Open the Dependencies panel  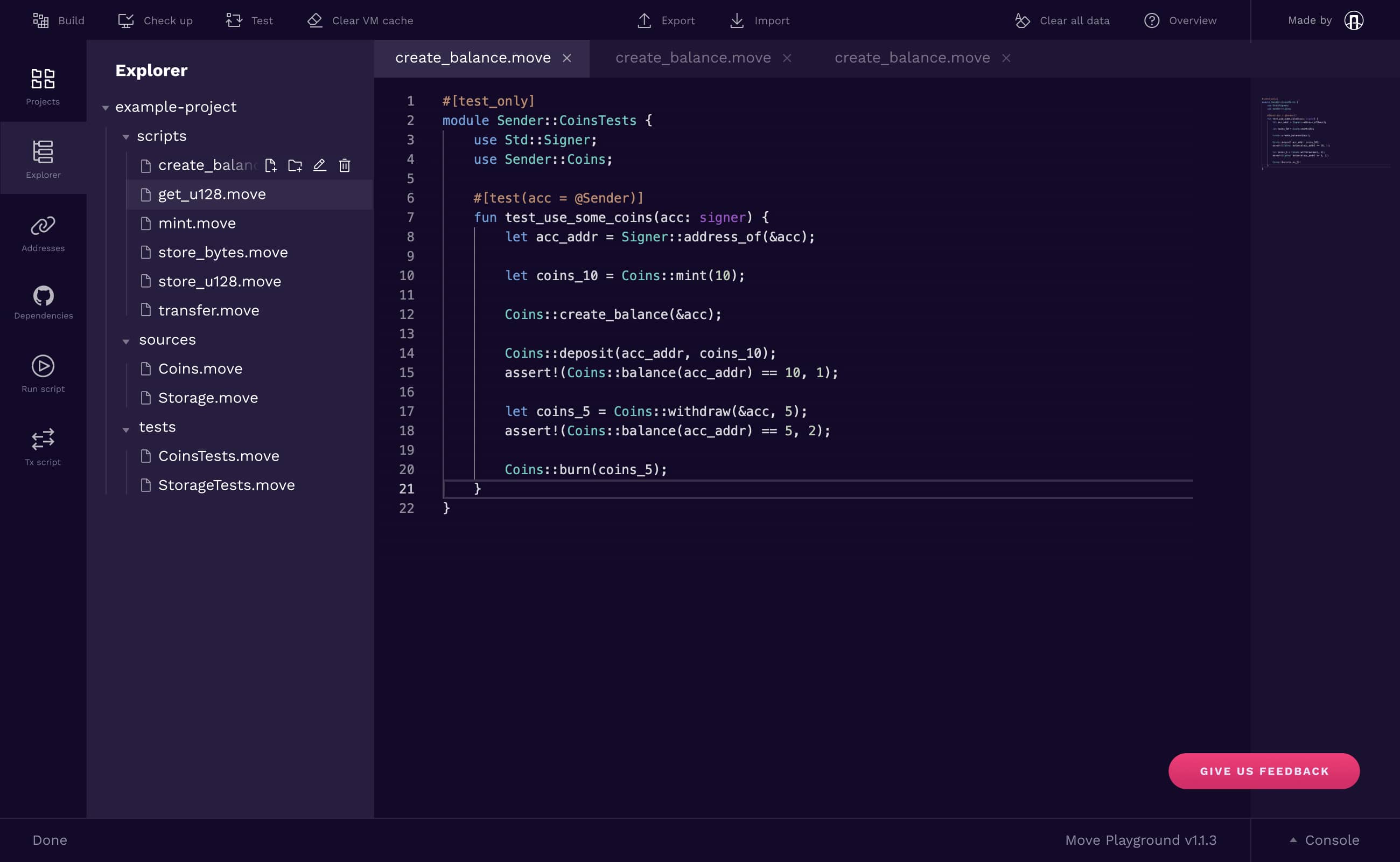click(43, 300)
